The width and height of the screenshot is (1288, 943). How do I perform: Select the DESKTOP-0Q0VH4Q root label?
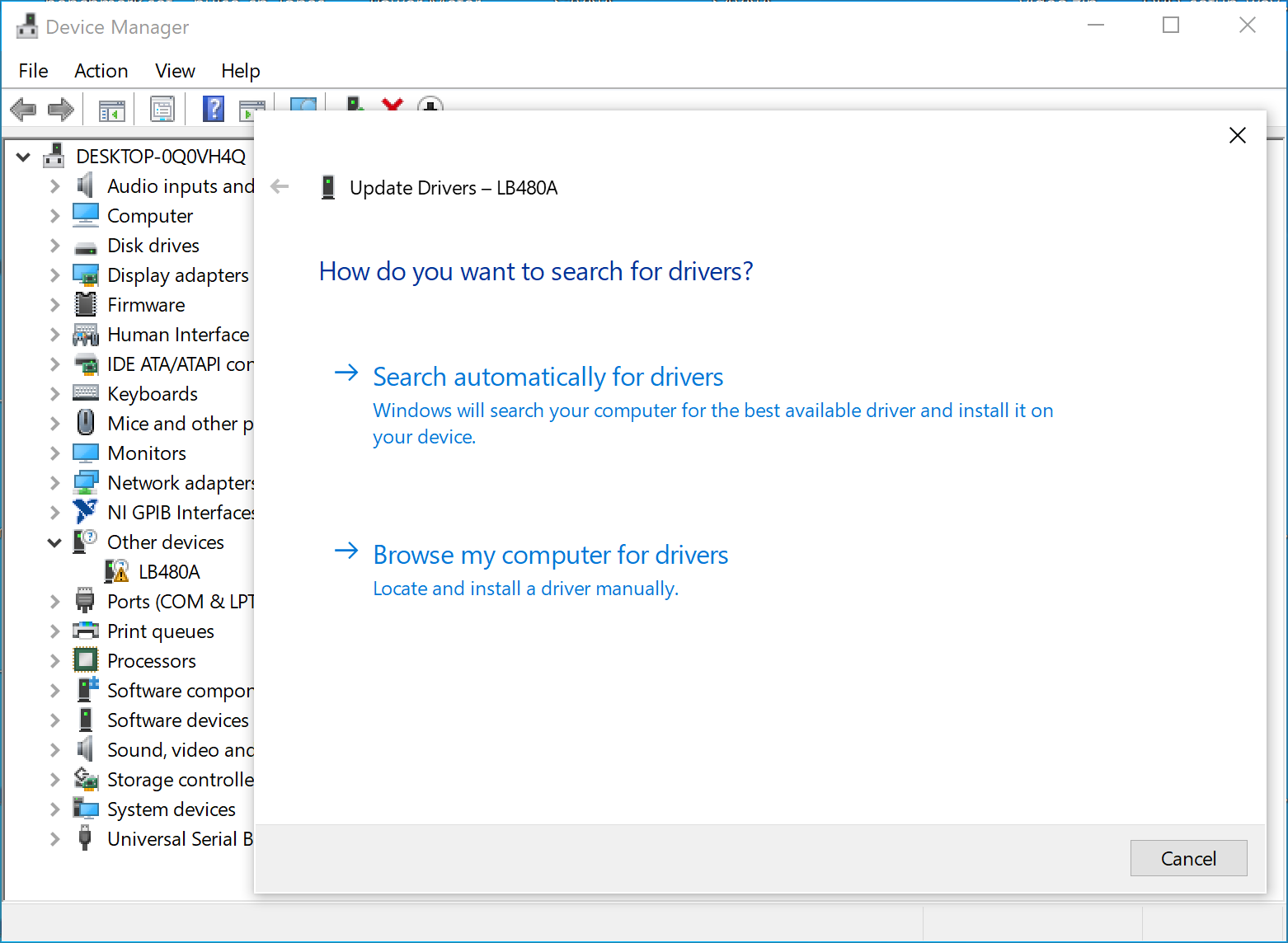pos(161,157)
